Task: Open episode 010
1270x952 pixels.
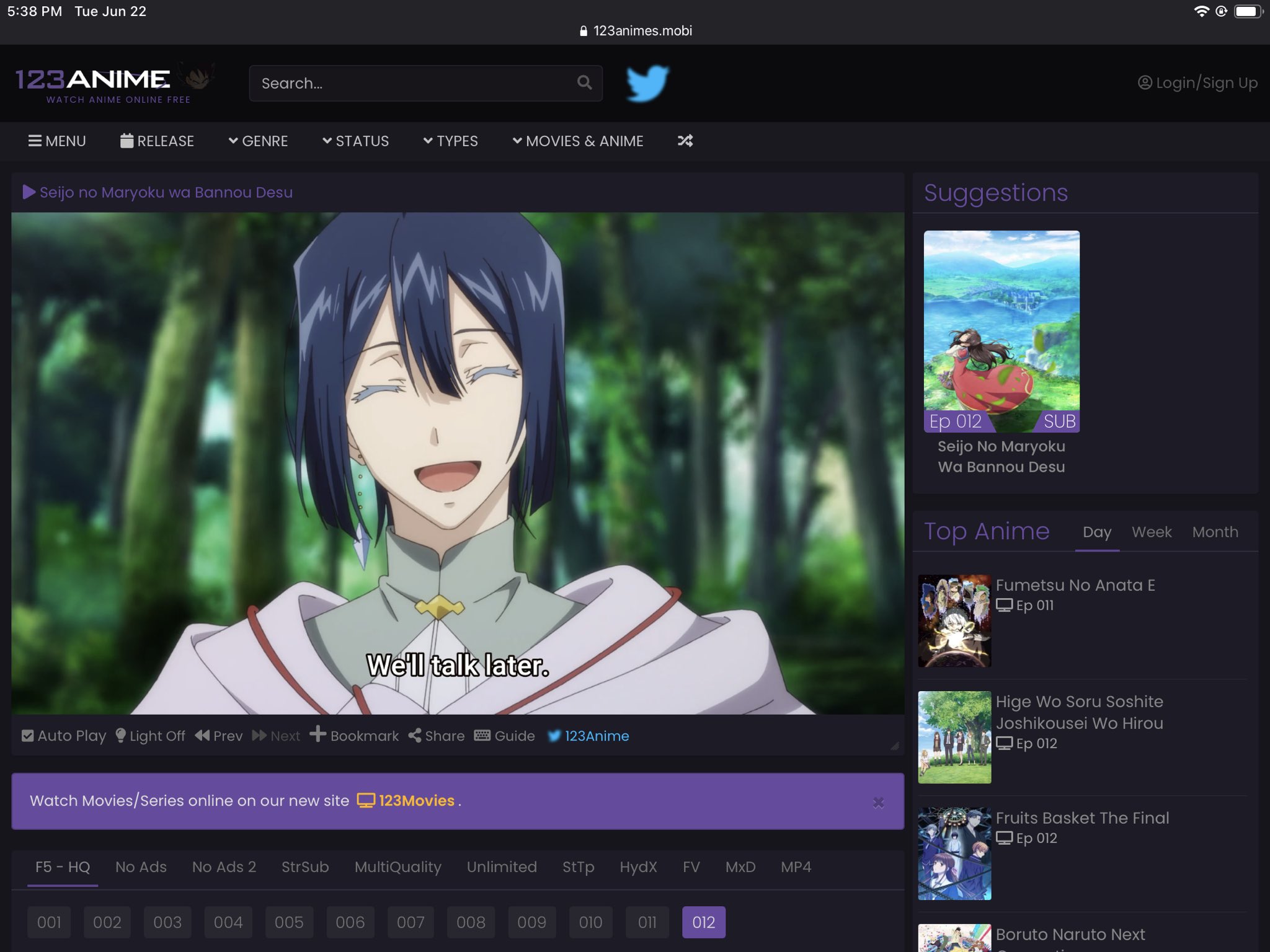Action: click(x=590, y=922)
